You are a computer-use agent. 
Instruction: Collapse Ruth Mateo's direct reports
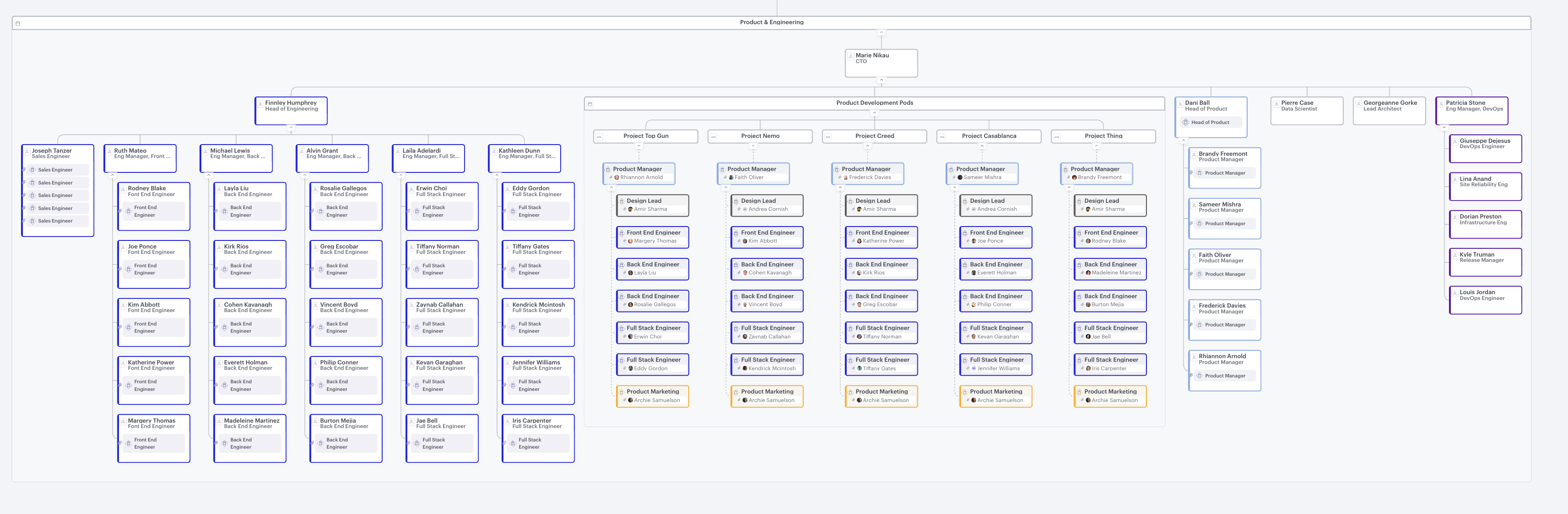112,176
